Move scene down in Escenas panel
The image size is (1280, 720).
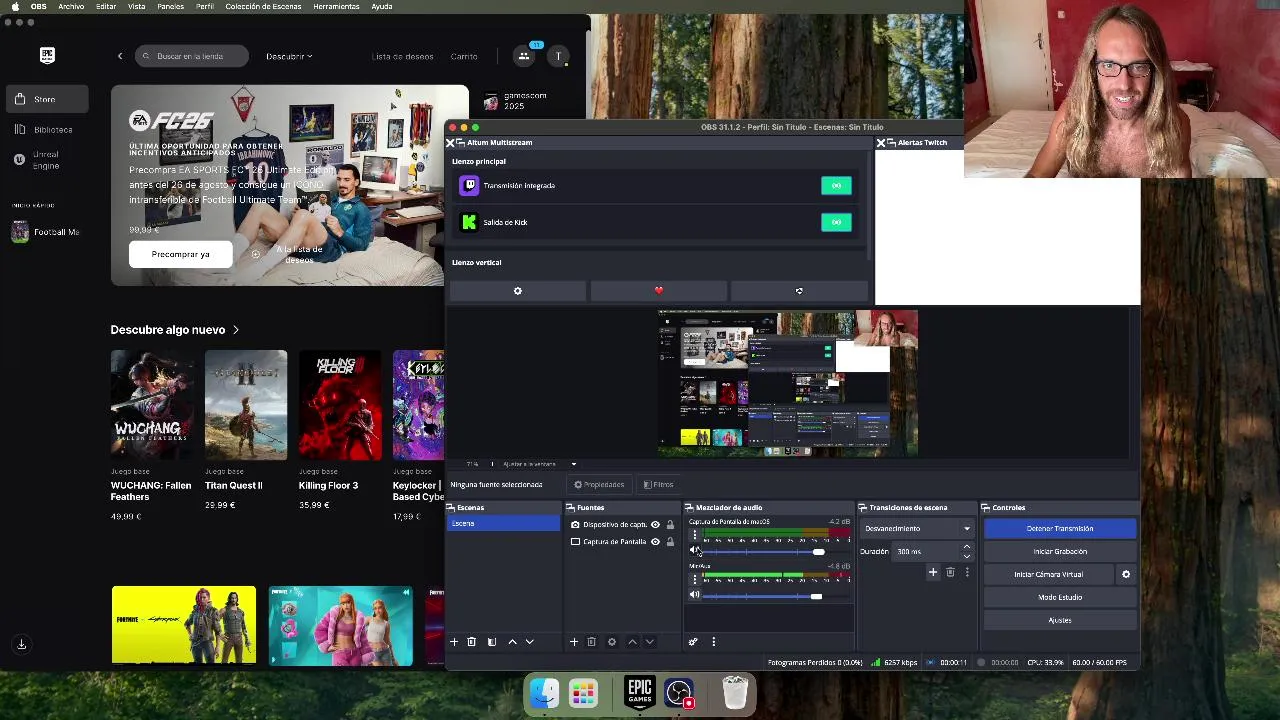(x=530, y=642)
